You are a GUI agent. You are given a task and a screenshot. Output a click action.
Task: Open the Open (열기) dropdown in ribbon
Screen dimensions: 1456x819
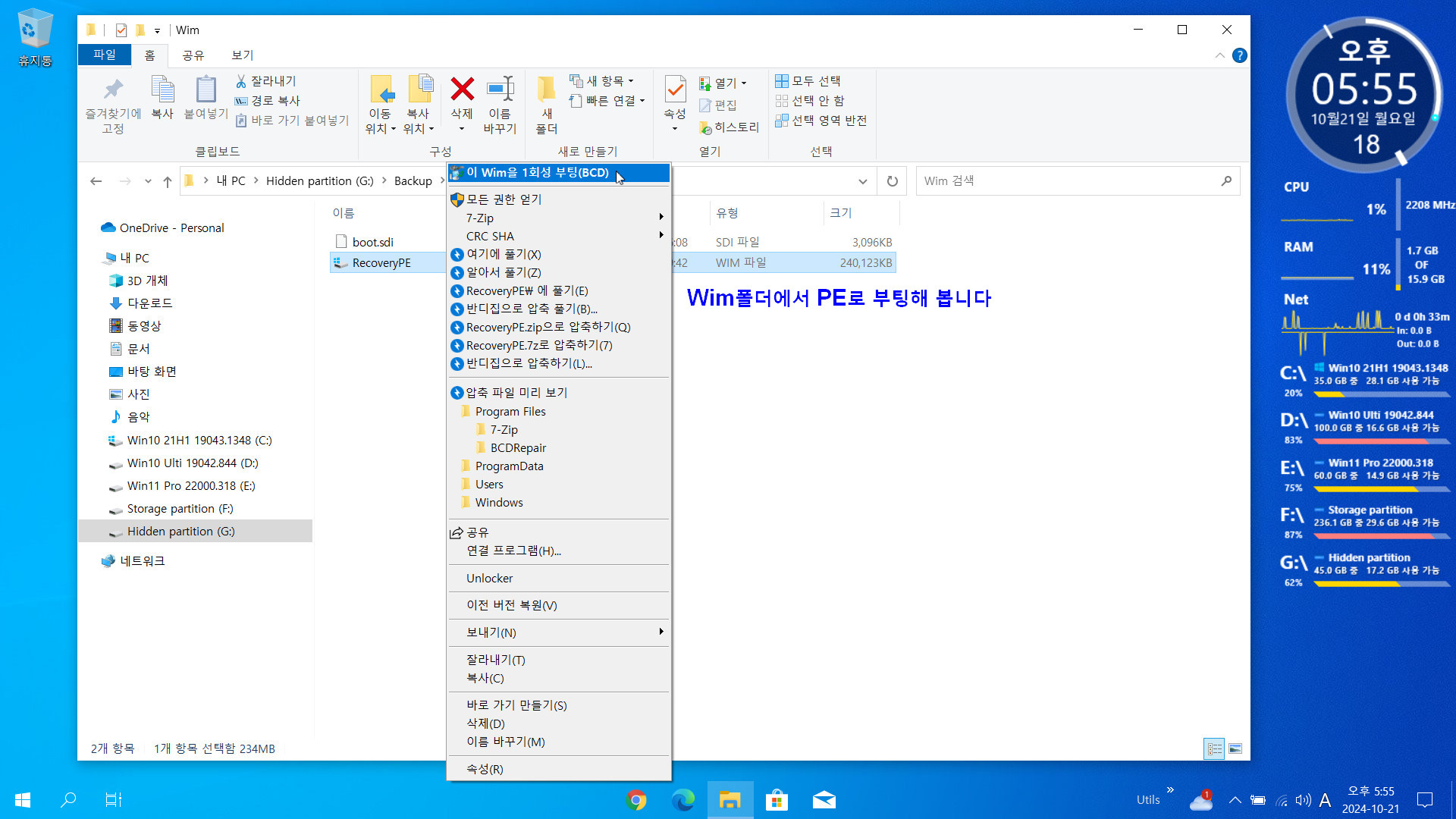[x=723, y=83]
